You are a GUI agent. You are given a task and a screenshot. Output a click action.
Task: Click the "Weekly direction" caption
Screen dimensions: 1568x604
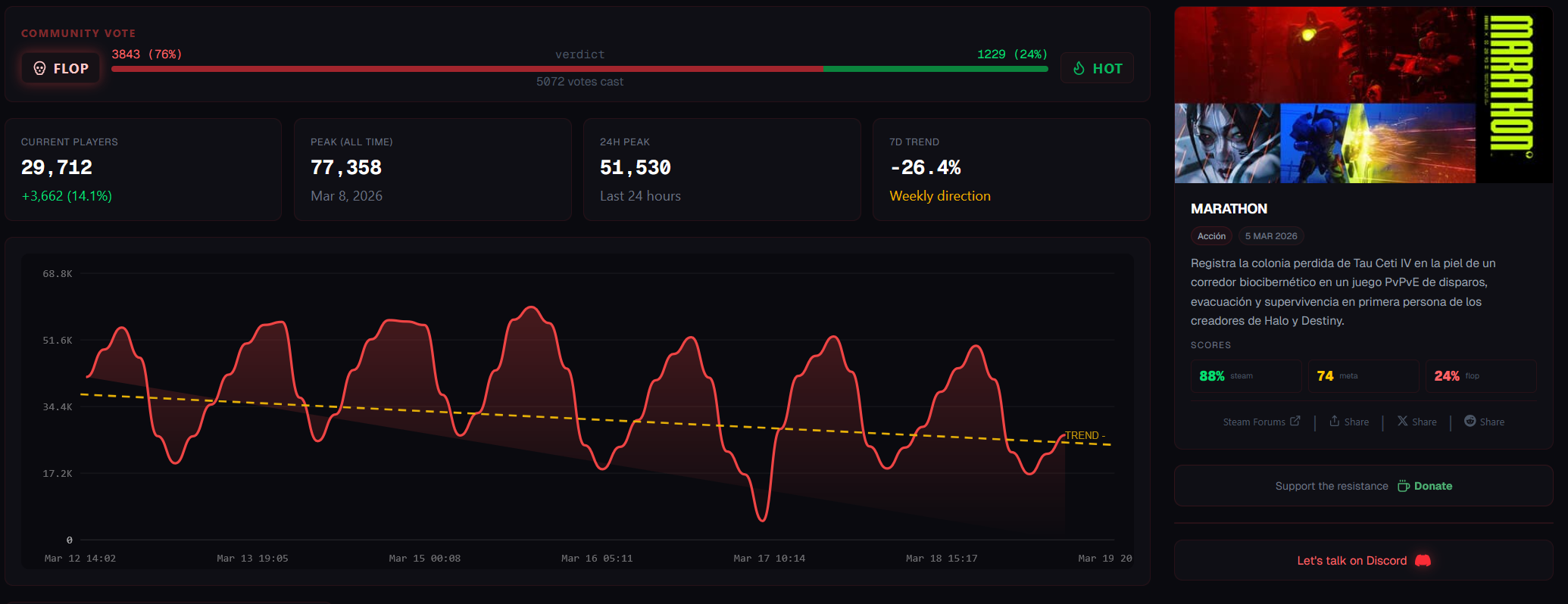pos(940,196)
